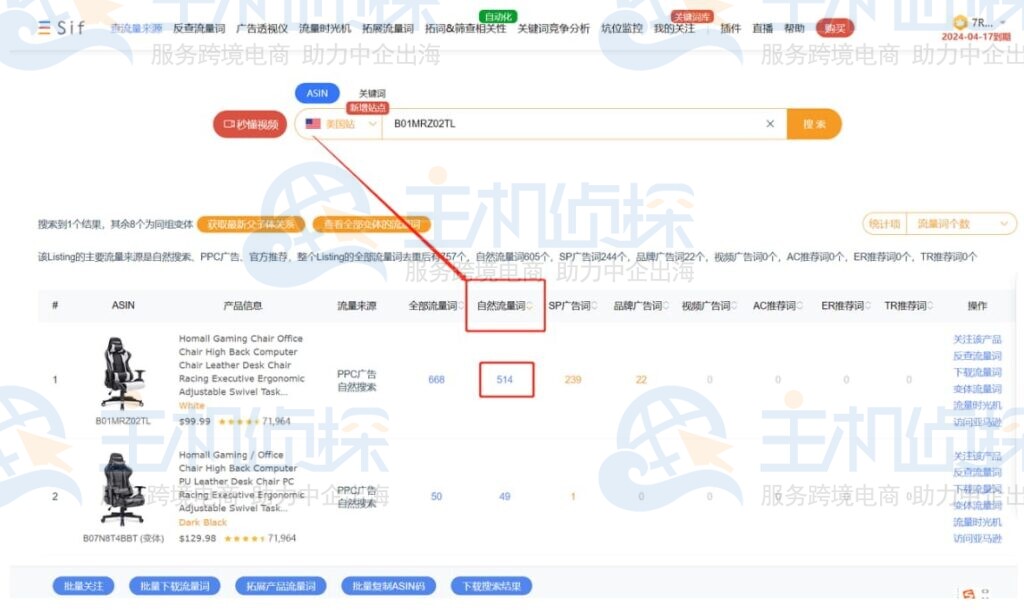Sort by 全部流量词 column header
The image size is (1024, 612).
(x=436, y=305)
